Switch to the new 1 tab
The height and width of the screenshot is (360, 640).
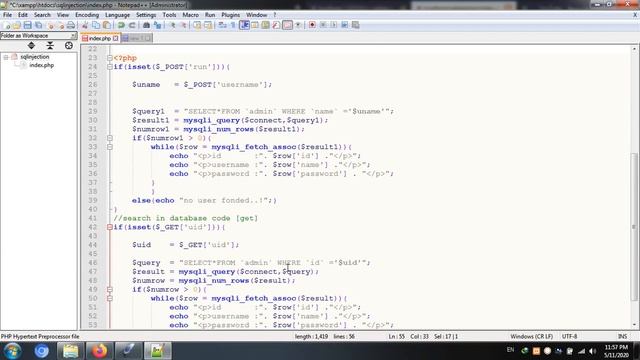[136, 38]
